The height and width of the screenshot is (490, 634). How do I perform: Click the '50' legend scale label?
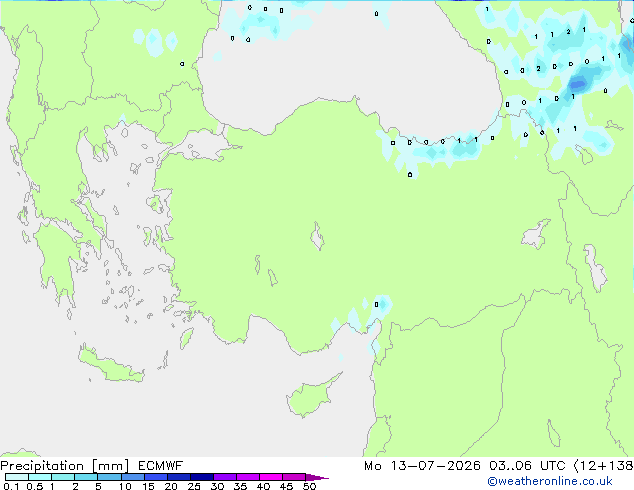click(310, 486)
